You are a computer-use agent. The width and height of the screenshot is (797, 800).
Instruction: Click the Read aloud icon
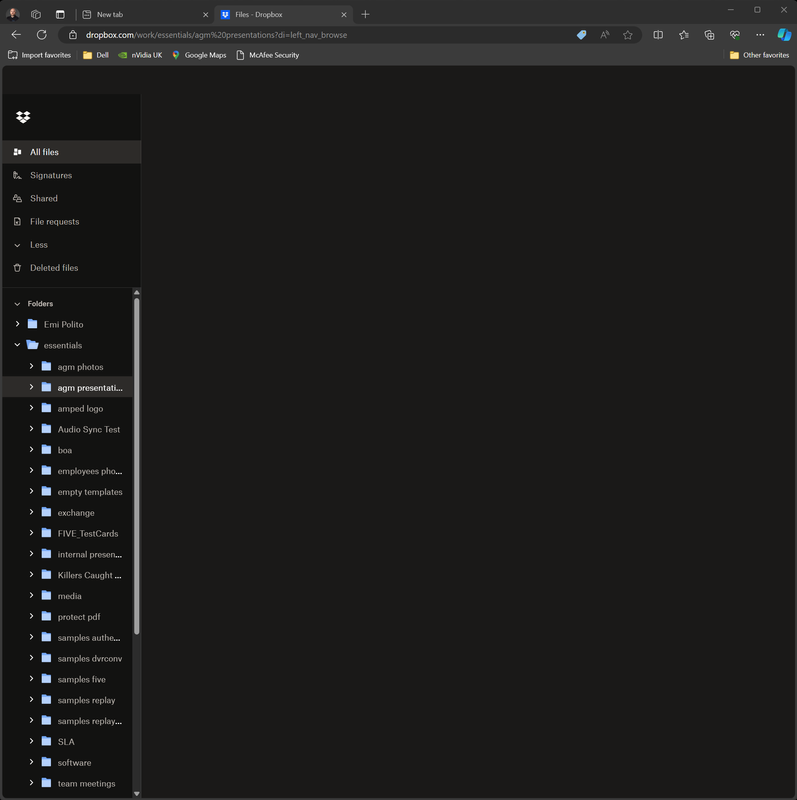point(605,35)
